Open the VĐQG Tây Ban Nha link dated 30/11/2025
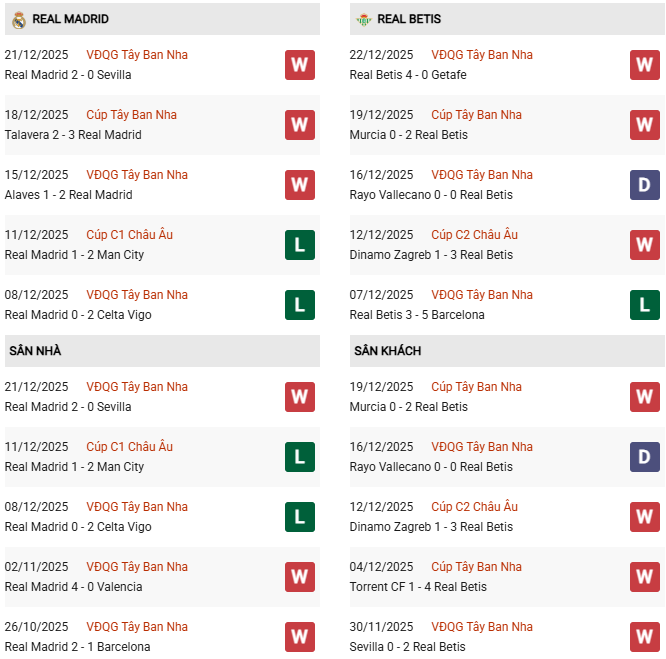The image size is (666, 659). [482, 627]
